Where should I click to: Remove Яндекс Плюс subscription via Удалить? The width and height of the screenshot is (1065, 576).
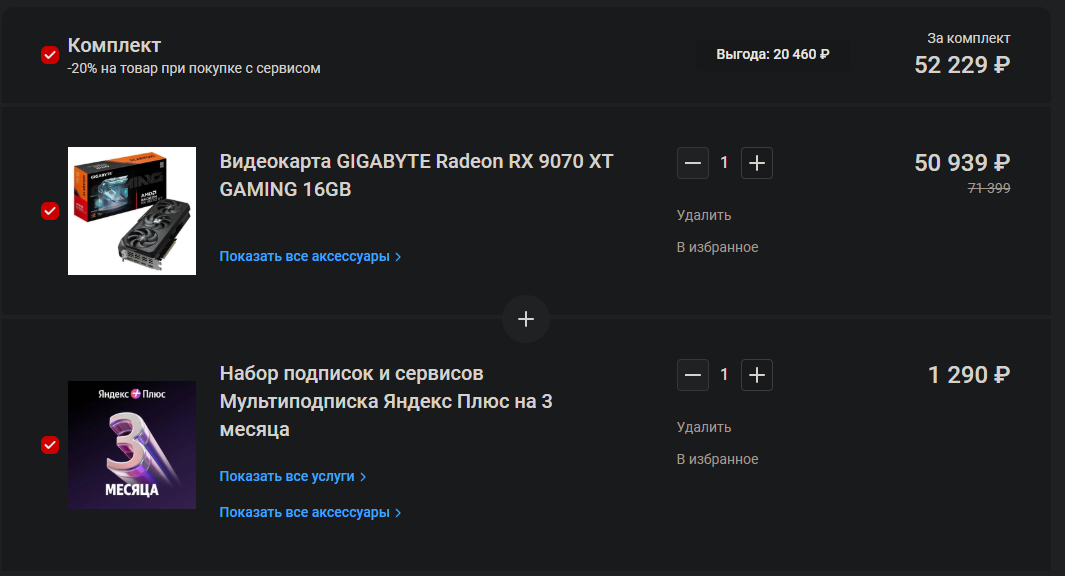coord(704,427)
